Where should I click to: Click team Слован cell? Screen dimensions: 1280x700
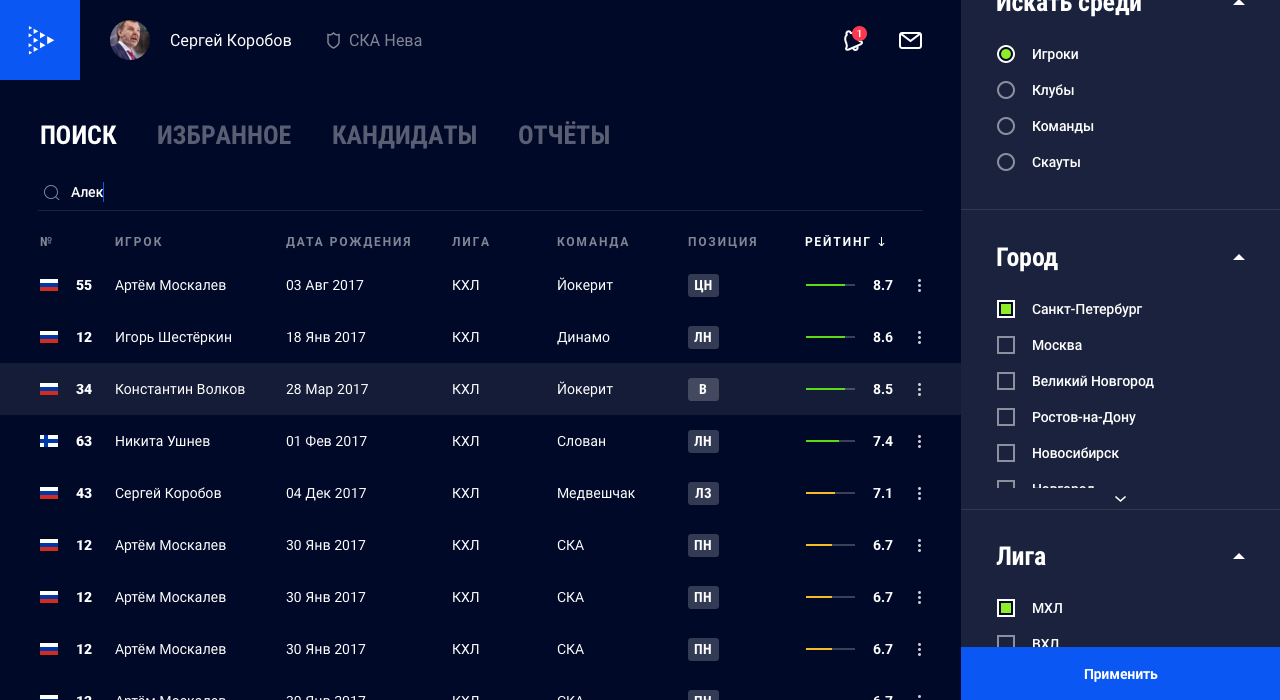[581, 441]
